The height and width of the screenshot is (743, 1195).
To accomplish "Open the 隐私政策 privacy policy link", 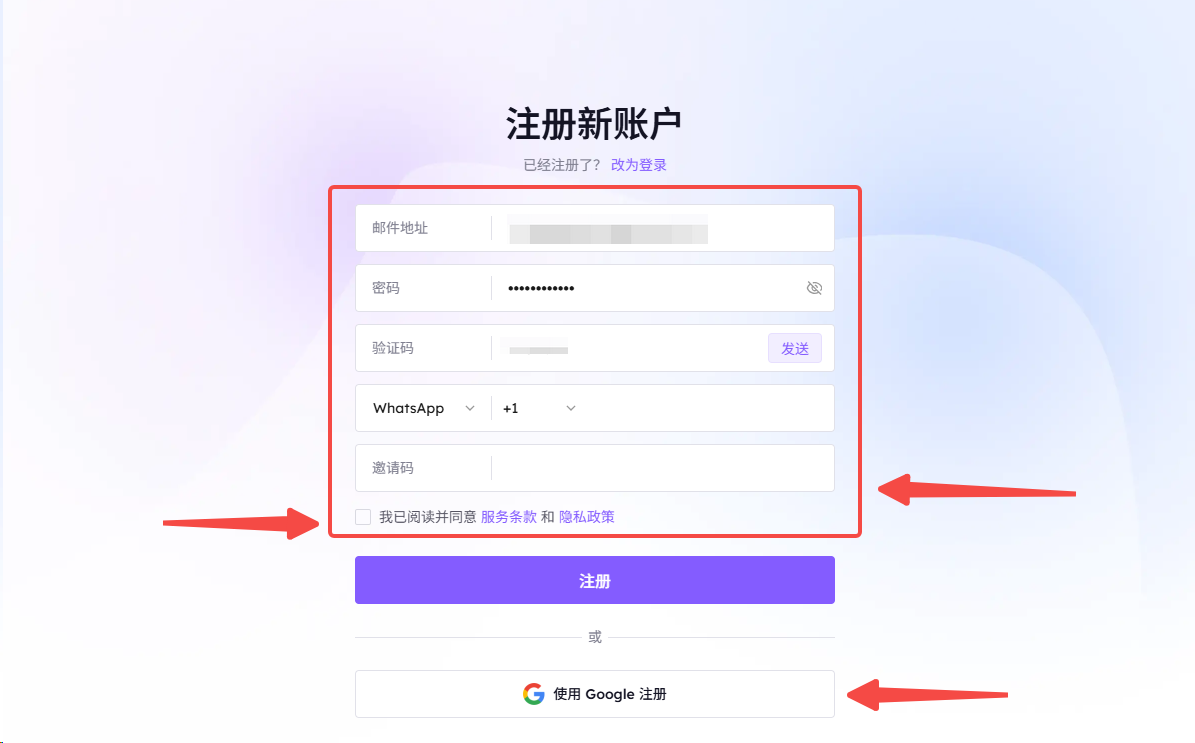I will tap(586, 517).
